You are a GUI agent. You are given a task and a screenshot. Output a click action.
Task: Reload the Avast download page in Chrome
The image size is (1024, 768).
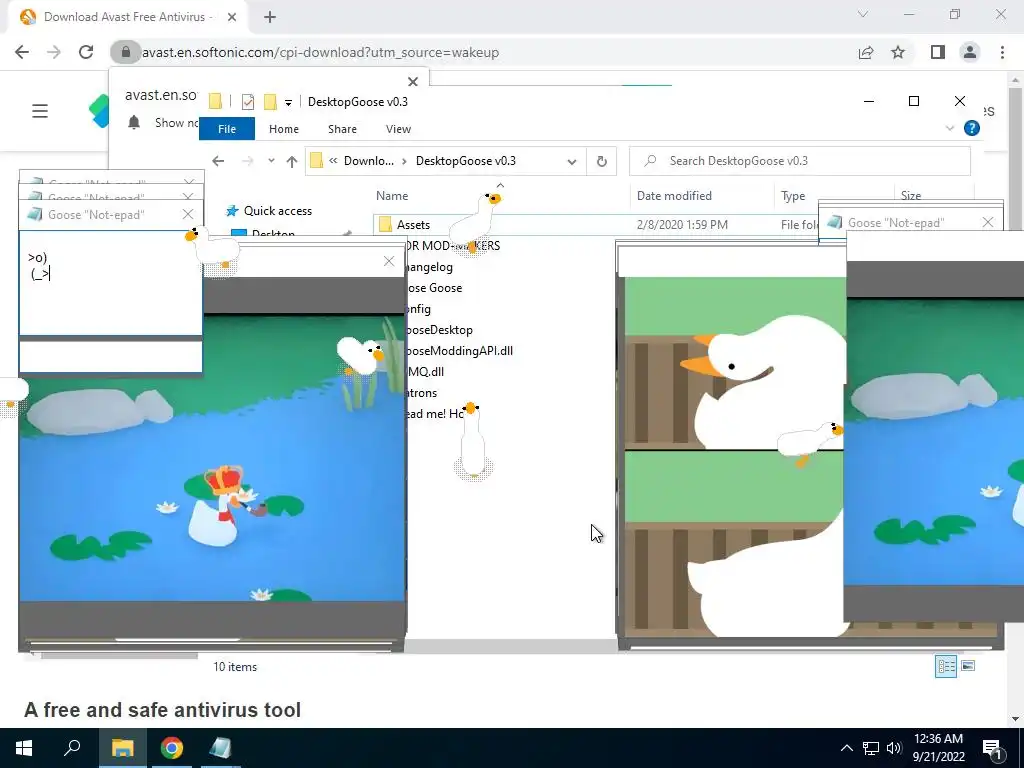pos(86,52)
